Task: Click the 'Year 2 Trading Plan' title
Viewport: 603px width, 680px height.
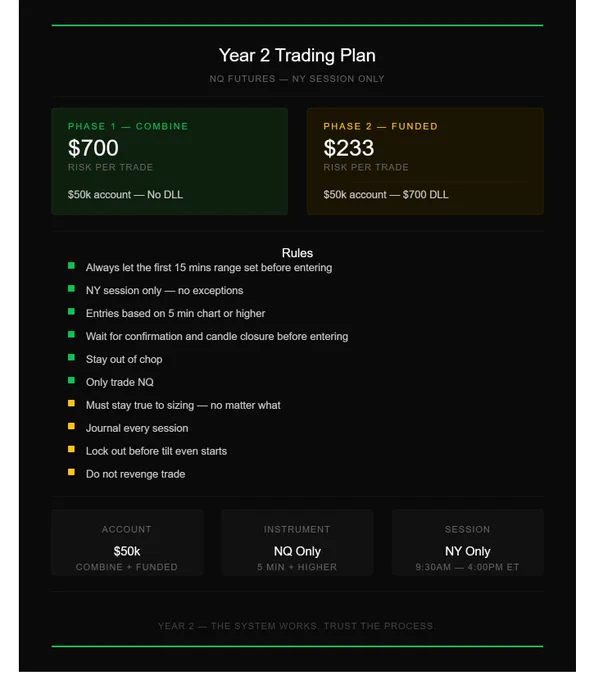Action: tap(297, 56)
